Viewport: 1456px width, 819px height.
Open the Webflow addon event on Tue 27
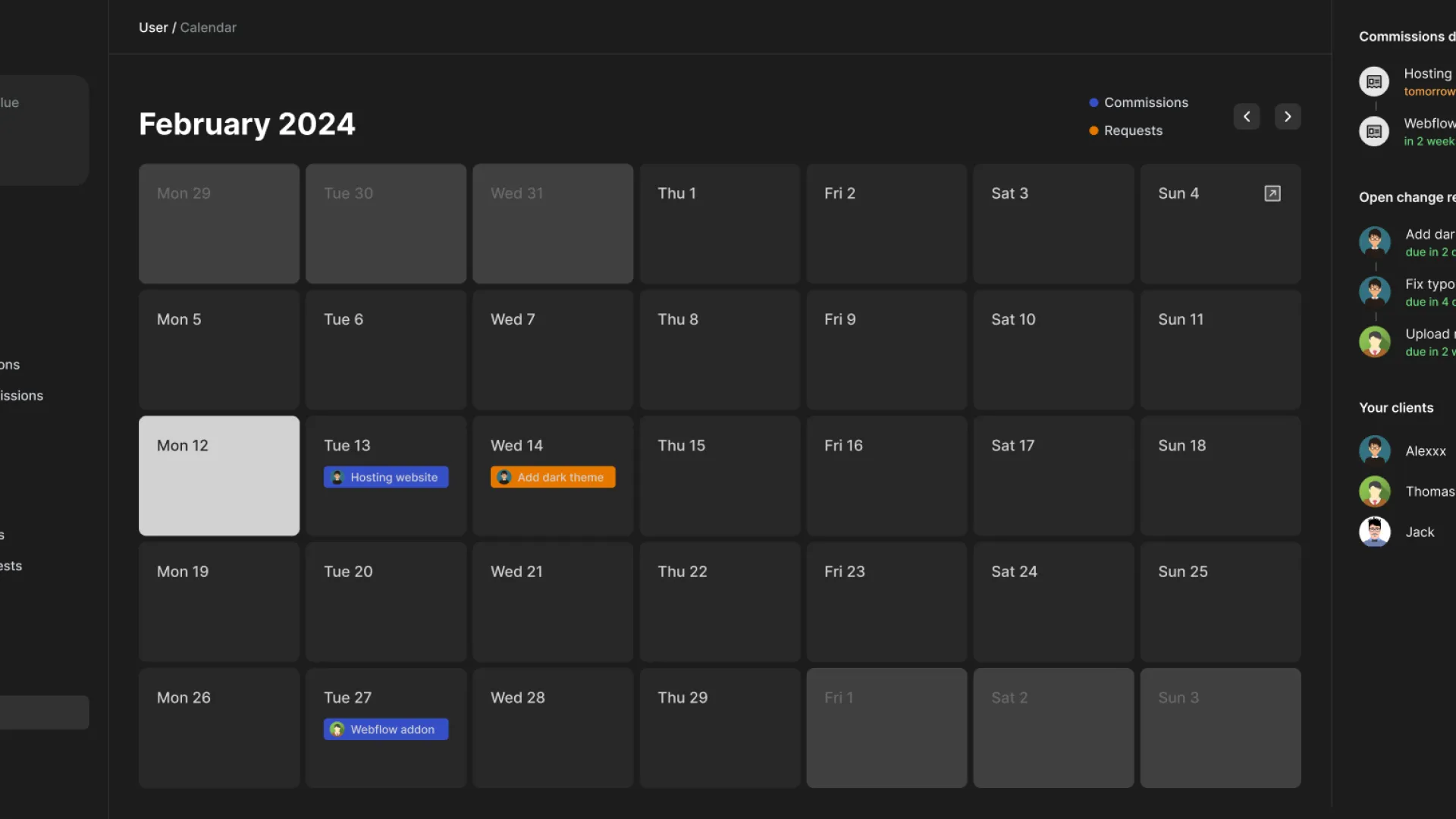tap(386, 729)
